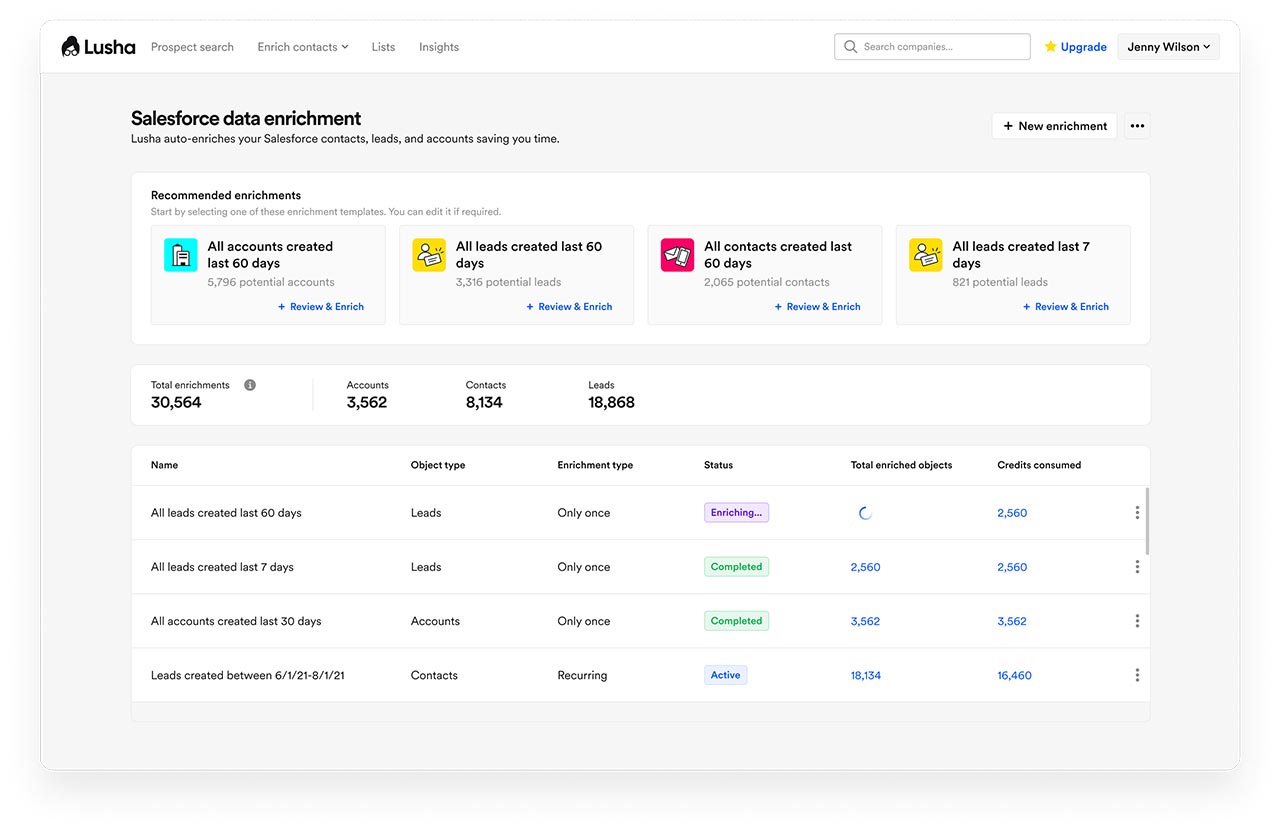
Task: Click Completed badge for All accounts created last 30 days
Action: [x=736, y=621]
